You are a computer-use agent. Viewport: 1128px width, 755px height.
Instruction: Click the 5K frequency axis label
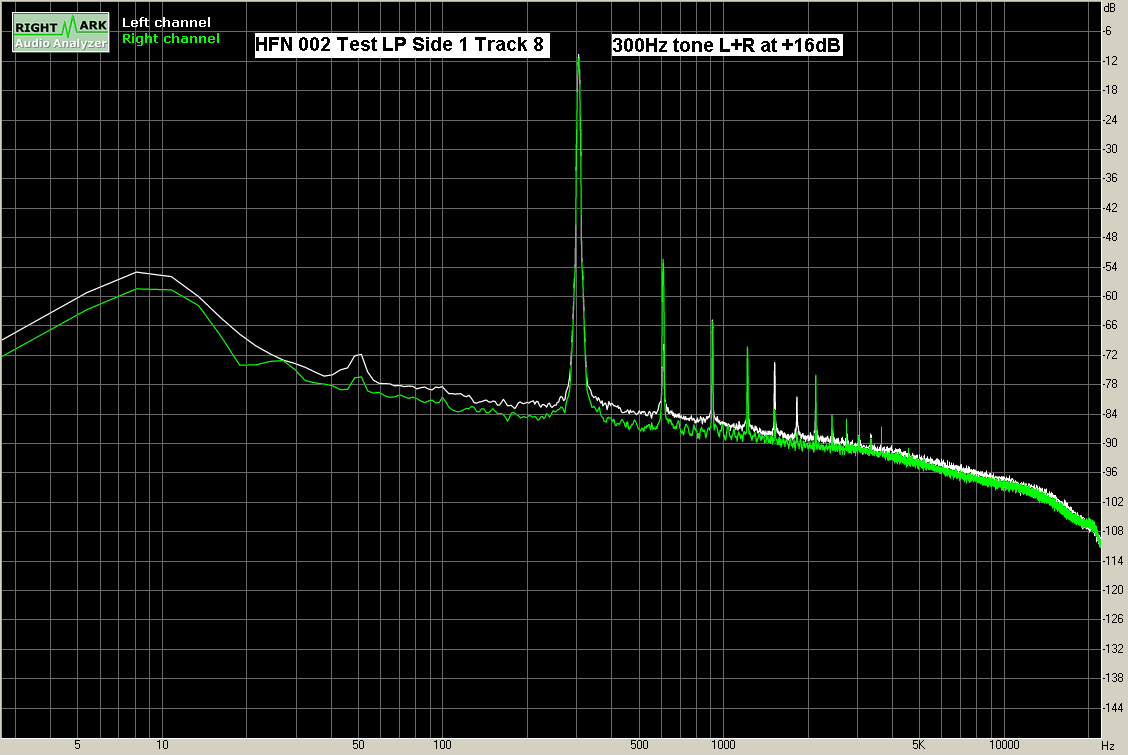[x=919, y=745]
